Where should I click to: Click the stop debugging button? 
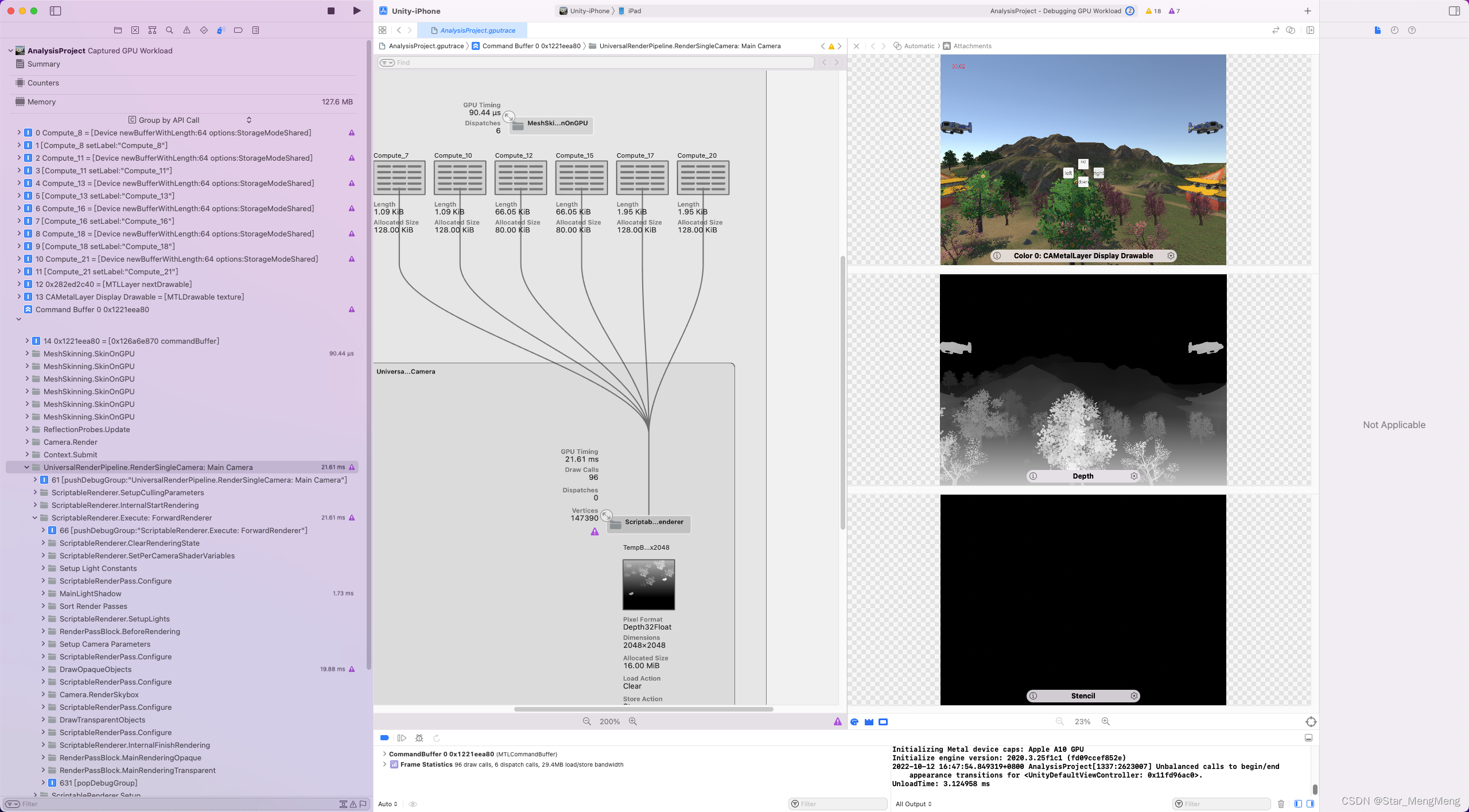pyautogui.click(x=331, y=11)
